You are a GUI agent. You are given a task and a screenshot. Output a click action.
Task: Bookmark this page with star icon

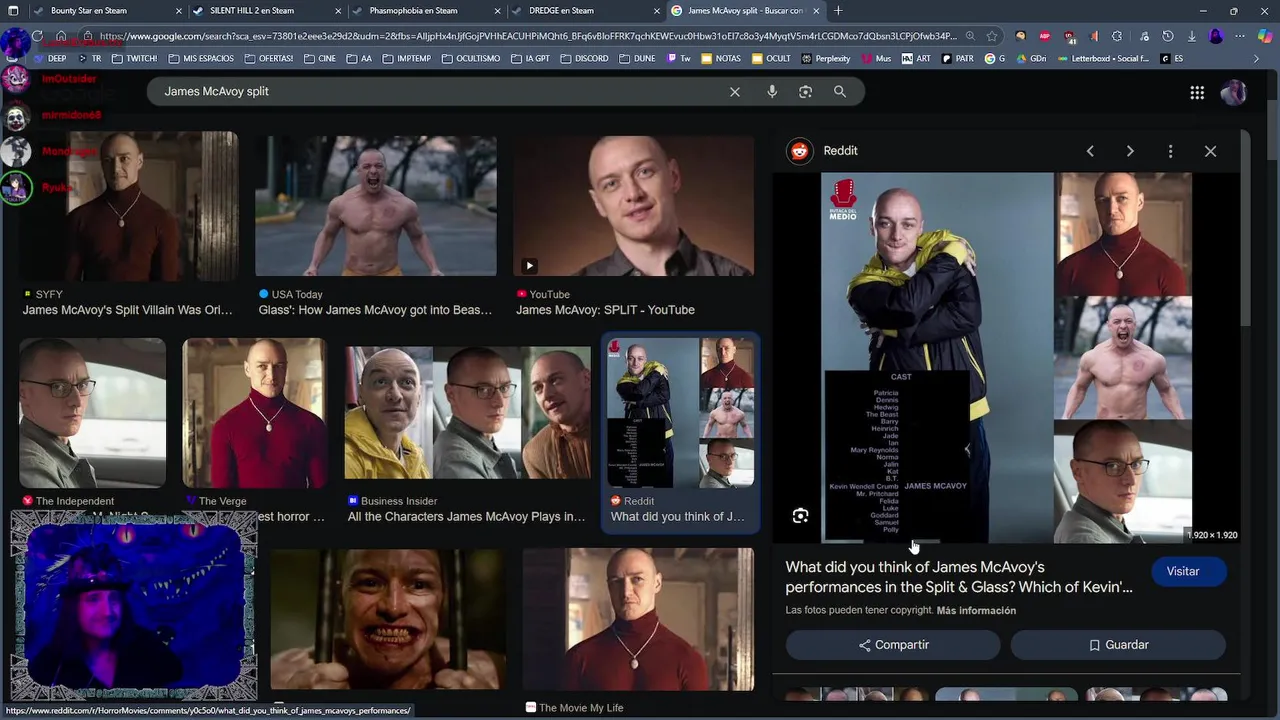(x=991, y=36)
